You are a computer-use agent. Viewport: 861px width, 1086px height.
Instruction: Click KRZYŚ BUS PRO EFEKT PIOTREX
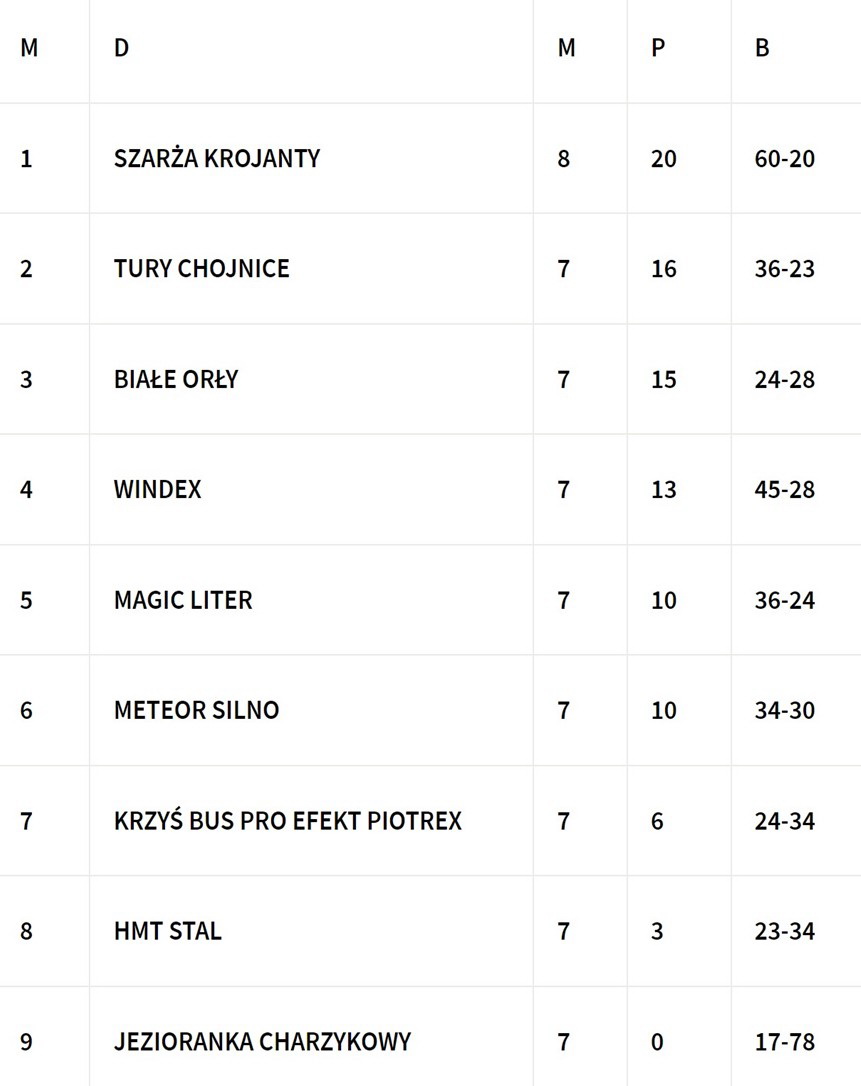tap(288, 821)
